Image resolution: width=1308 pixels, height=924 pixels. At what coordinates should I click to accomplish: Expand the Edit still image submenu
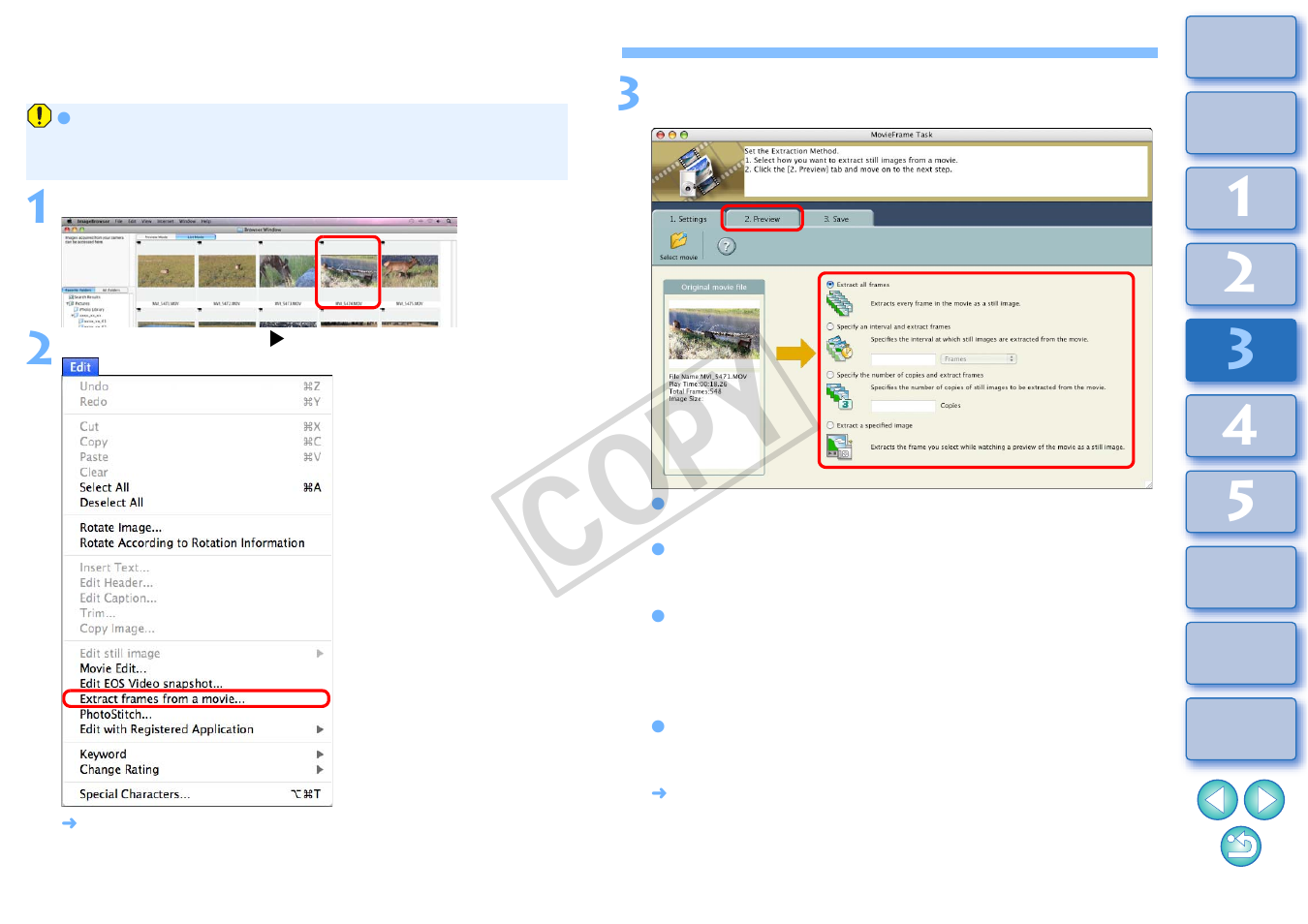coord(320,654)
